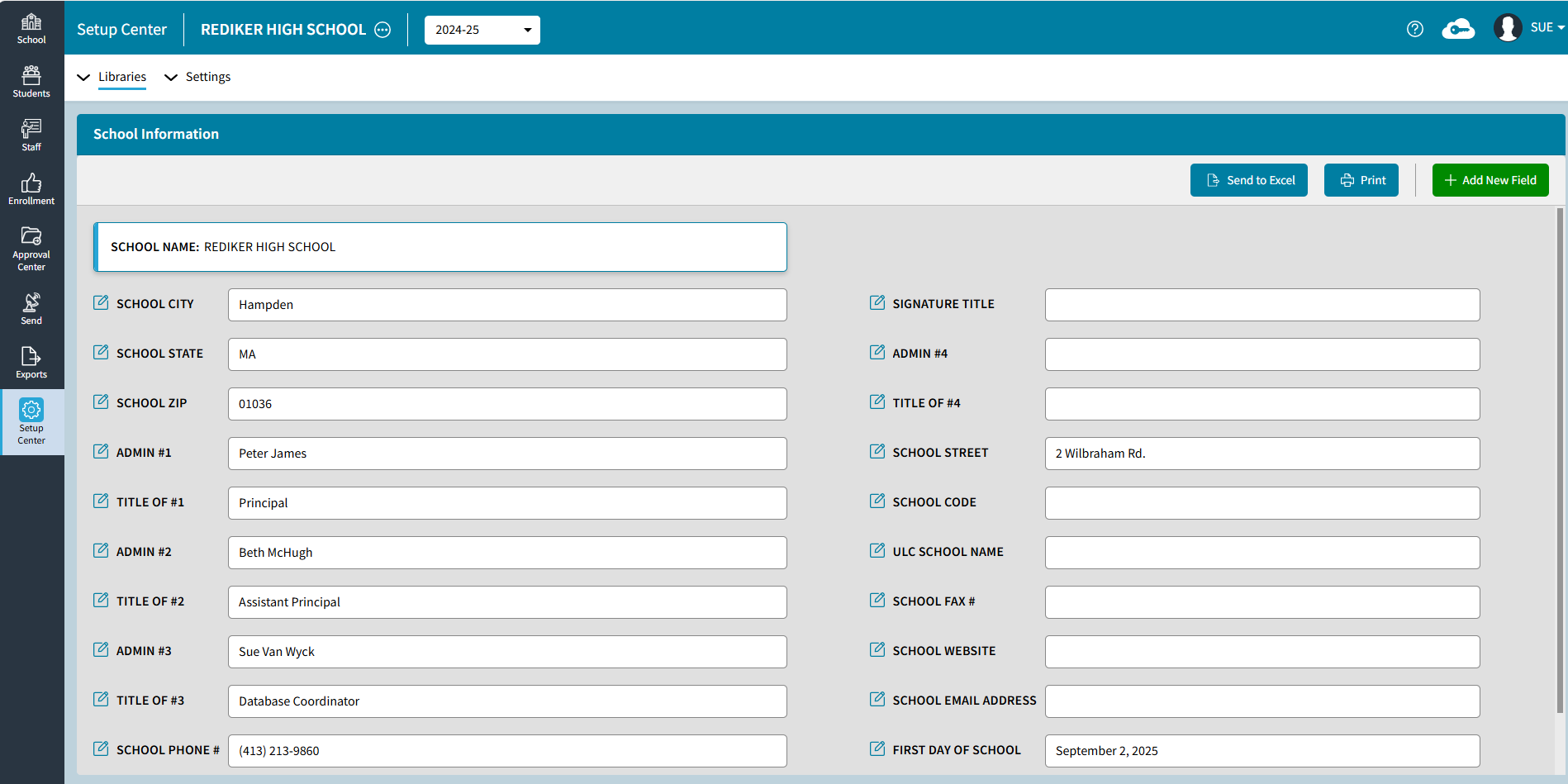Click Title of #2 input Assistant Principal
The height and width of the screenshot is (784, 1568).
click(x=507, y=602)
